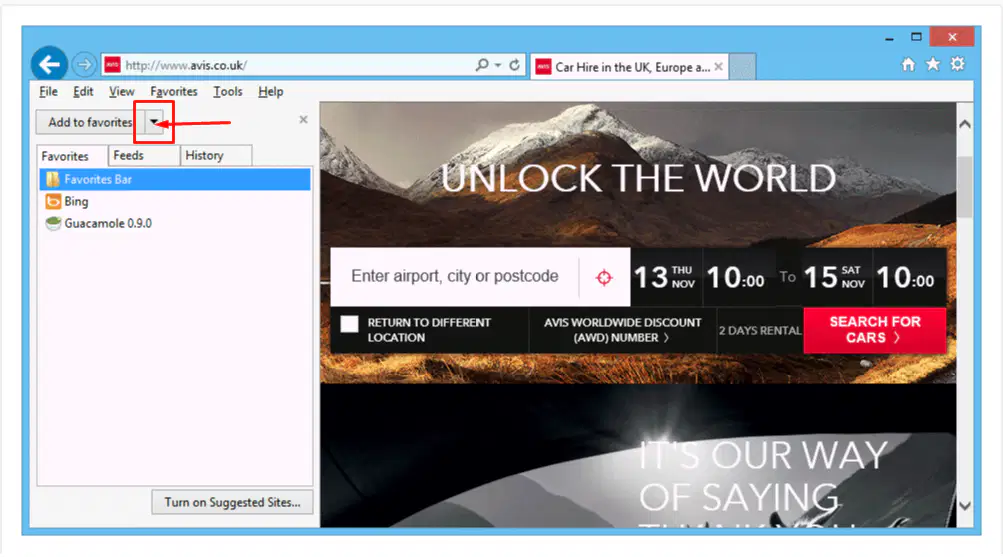Open the address bar autocomplete dropdown arrow

point(498,65)
